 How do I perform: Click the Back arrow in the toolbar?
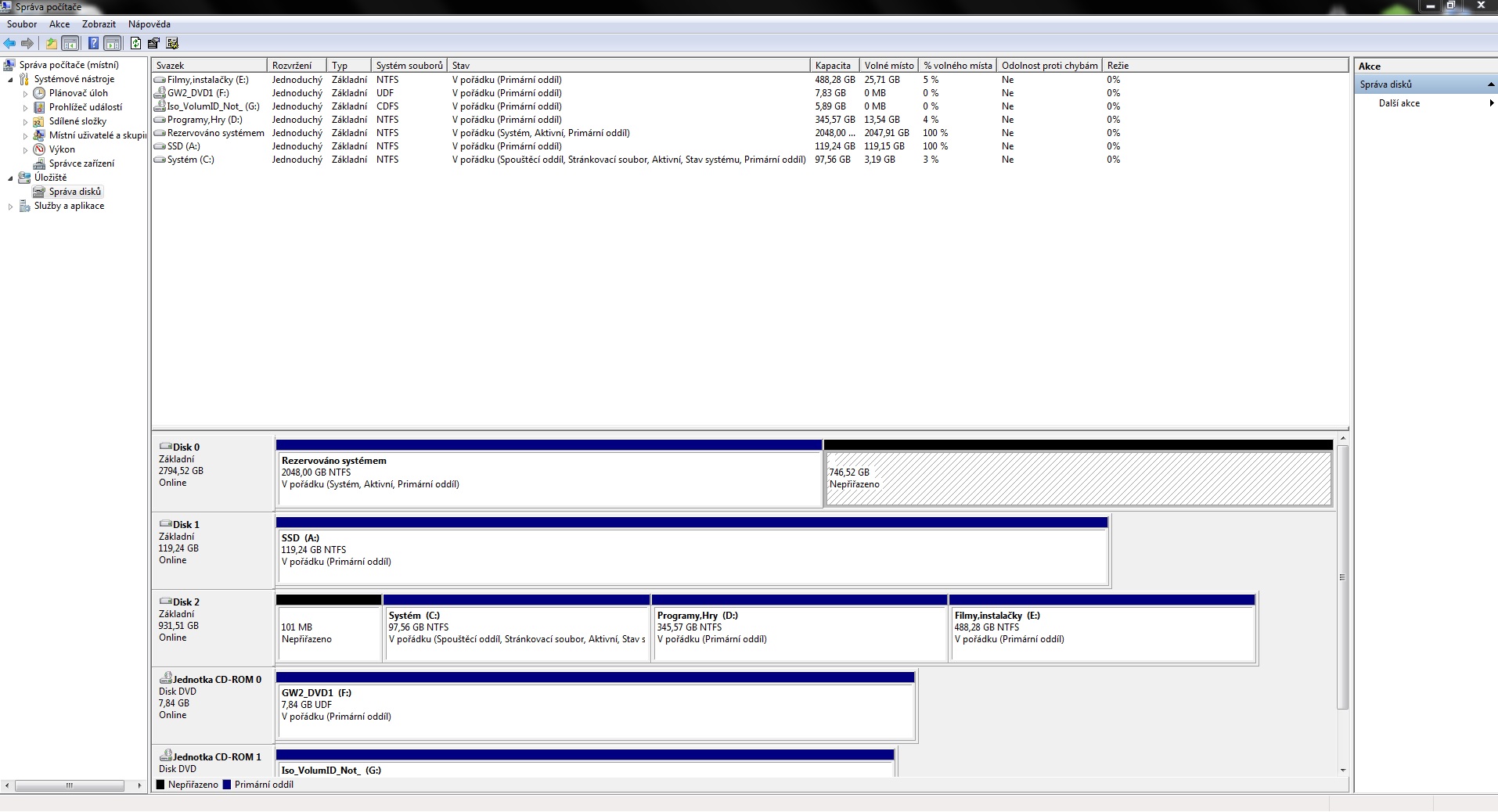point(9,44)
